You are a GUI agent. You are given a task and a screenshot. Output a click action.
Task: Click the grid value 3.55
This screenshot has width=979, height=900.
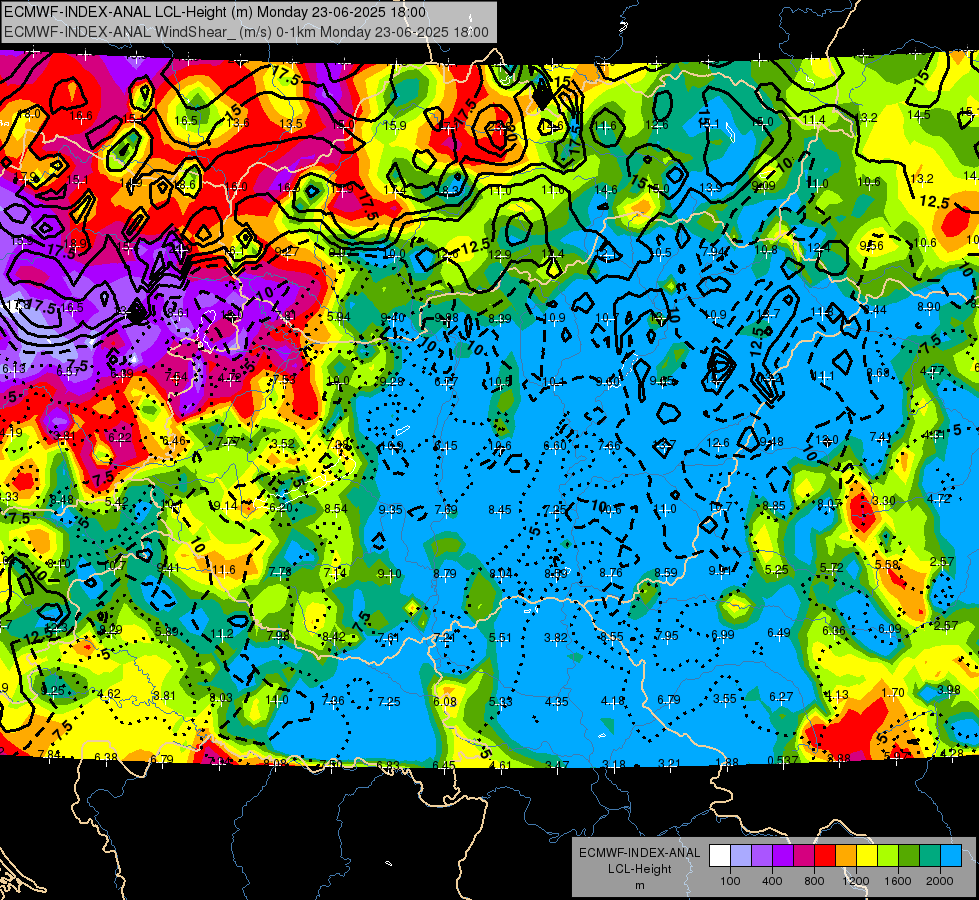(725, 698)
